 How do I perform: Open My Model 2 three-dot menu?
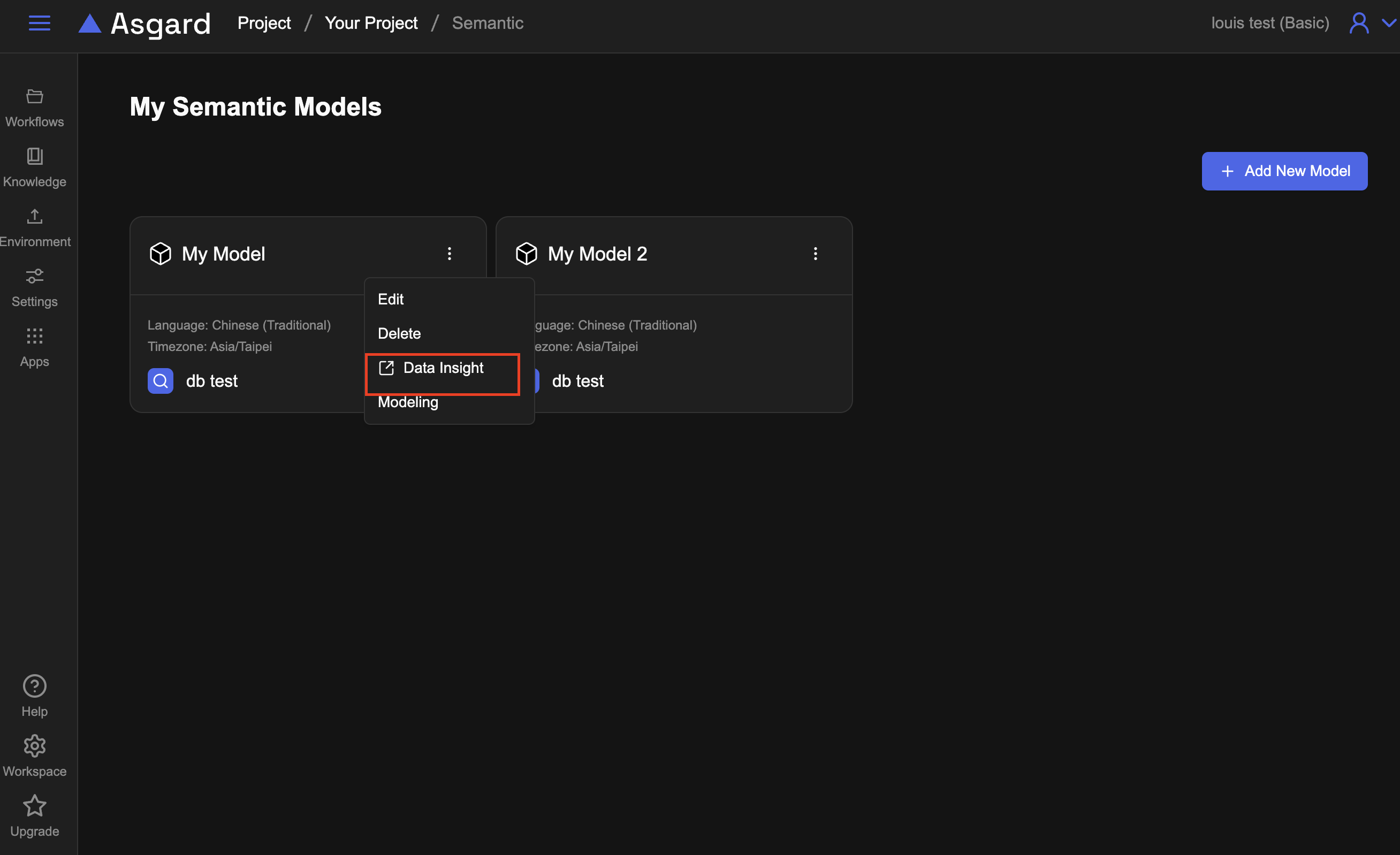pyautogui.click(x=816, y=254)
